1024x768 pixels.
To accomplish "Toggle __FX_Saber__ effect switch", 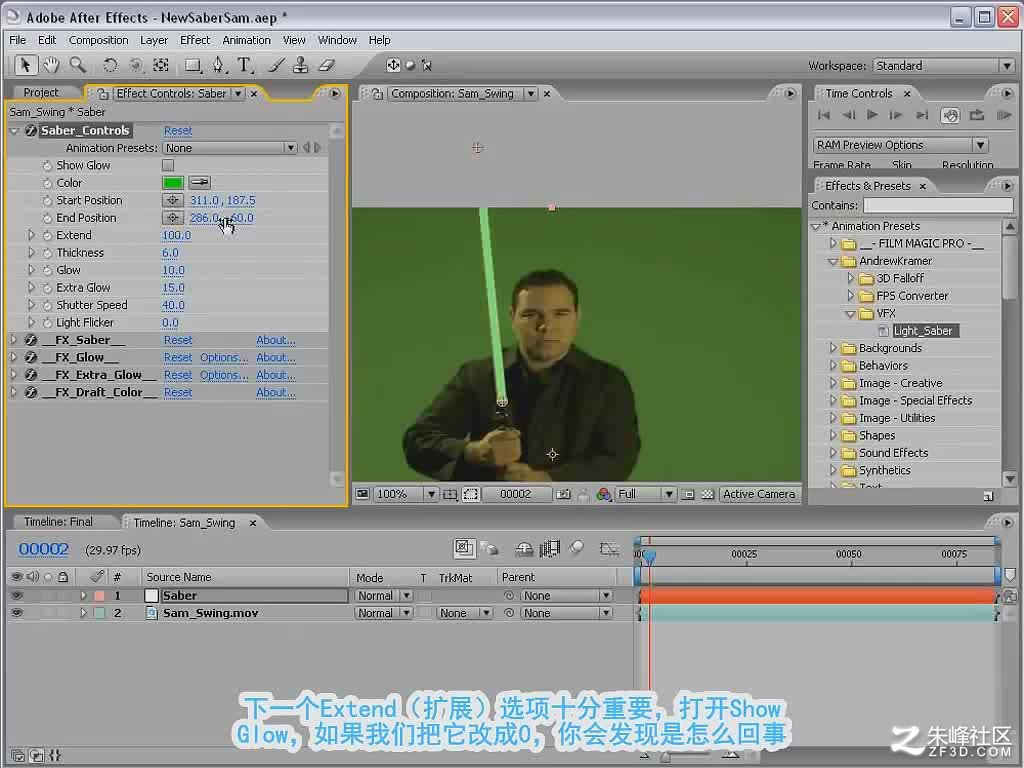I will 30,340.
